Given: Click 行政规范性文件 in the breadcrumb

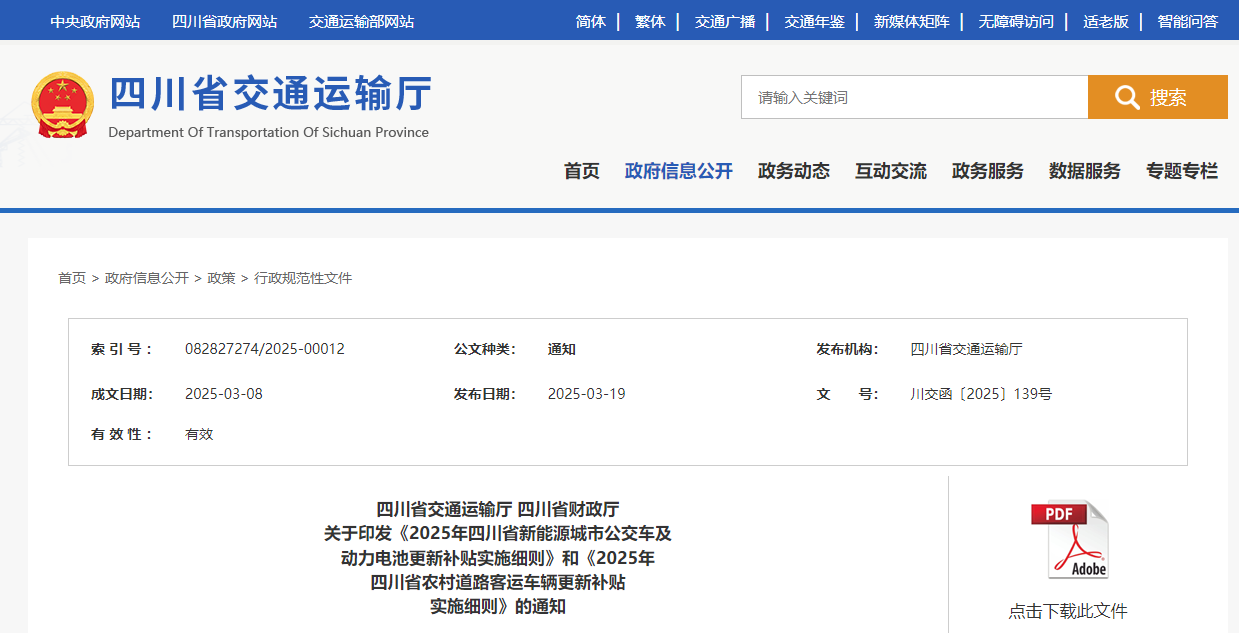Looking at the screenshot, I should click(x=303, y=278).
